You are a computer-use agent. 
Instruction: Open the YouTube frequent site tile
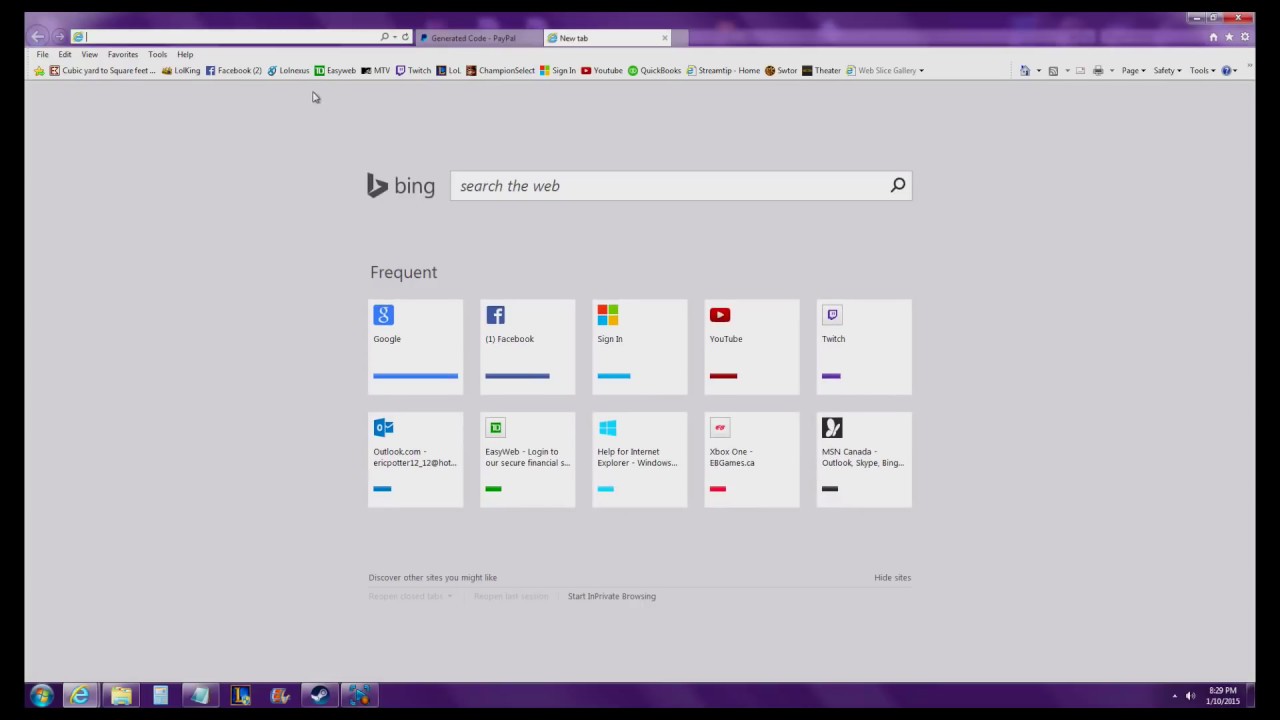[x=751, y=346]
